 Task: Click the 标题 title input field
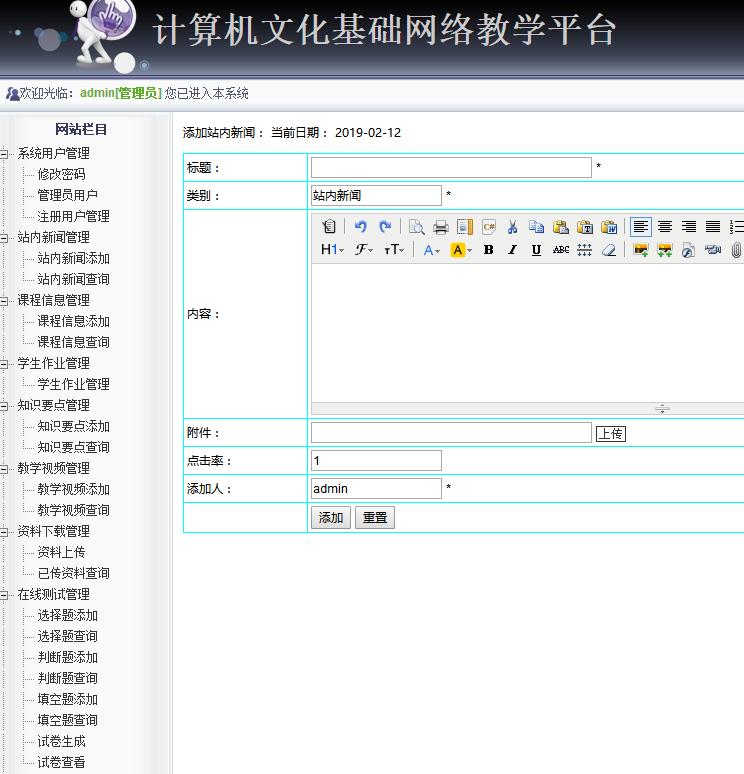point(450,168)
